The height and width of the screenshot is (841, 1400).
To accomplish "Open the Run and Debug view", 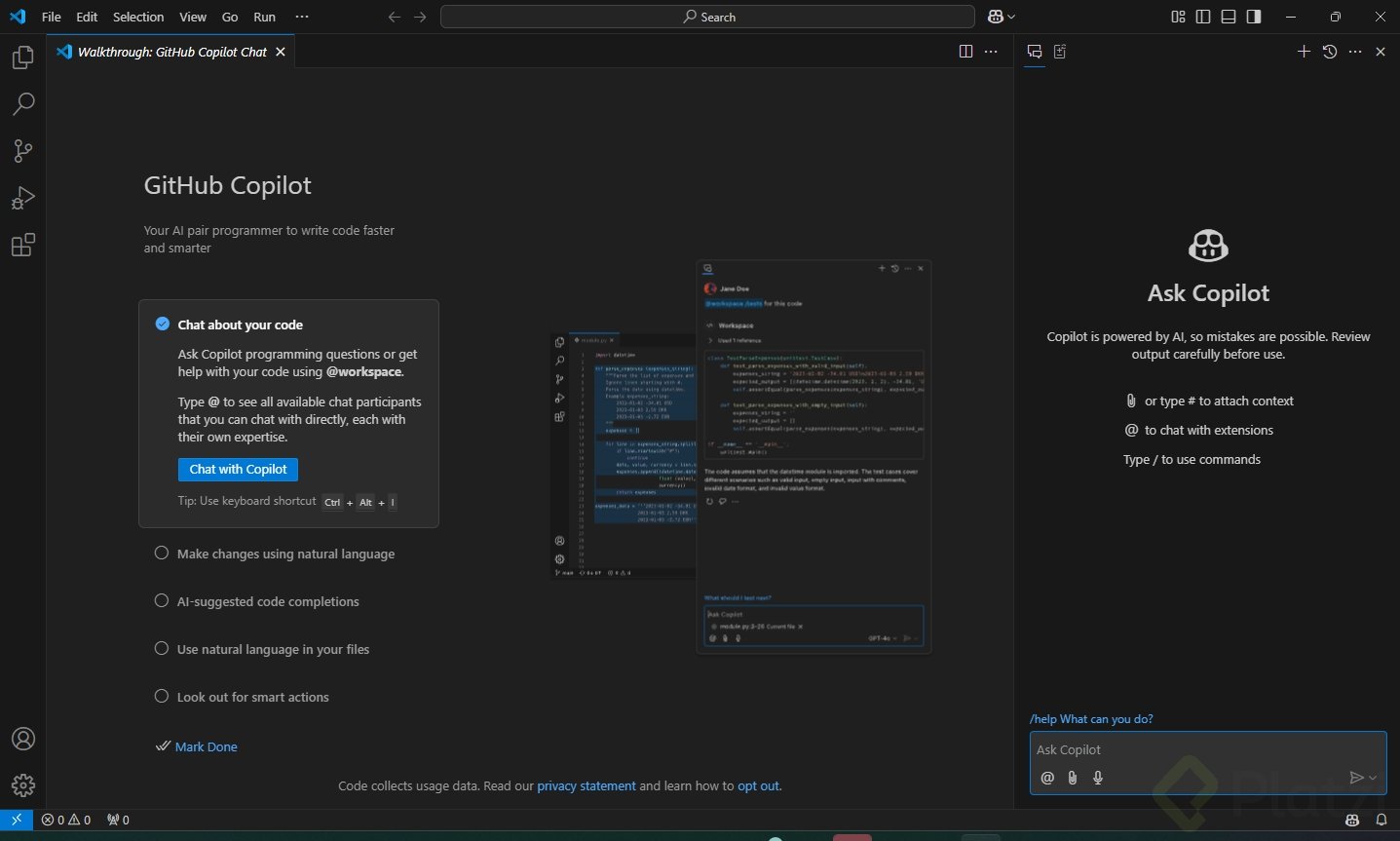I will coord(23,198).
